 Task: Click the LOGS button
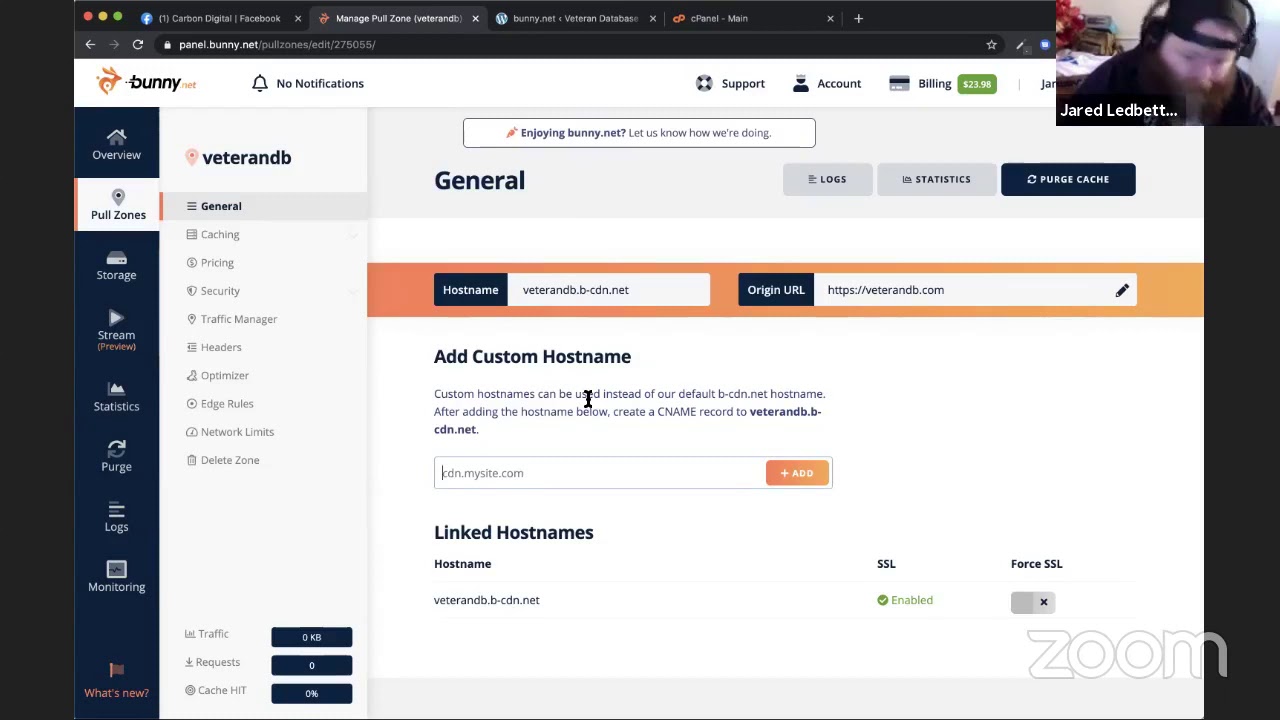pos(827,180)
